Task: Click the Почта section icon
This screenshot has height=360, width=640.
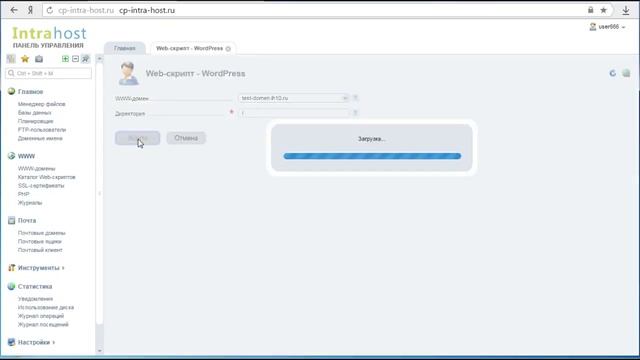Action: coord(11,220)
